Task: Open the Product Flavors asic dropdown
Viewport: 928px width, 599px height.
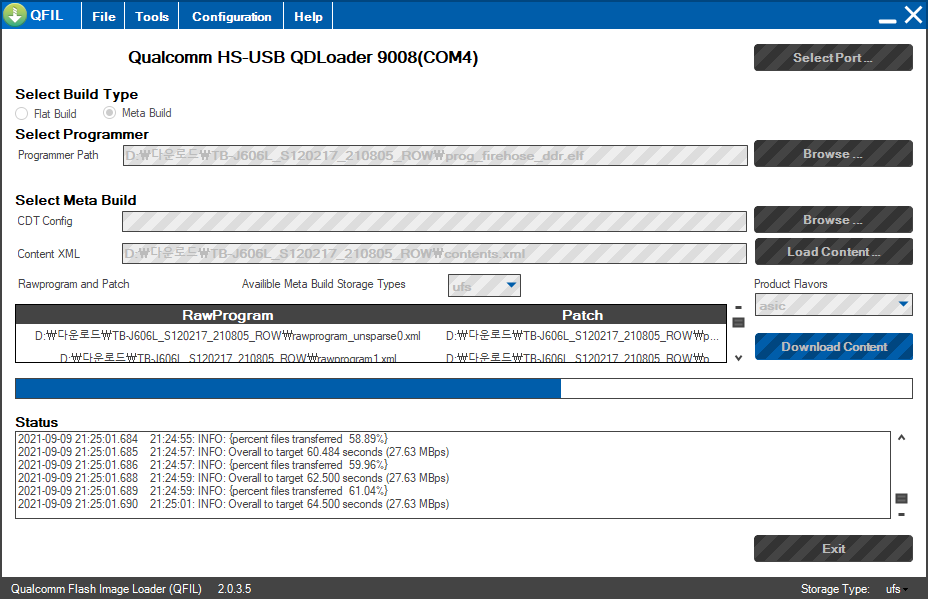Action: pos(833,305)
